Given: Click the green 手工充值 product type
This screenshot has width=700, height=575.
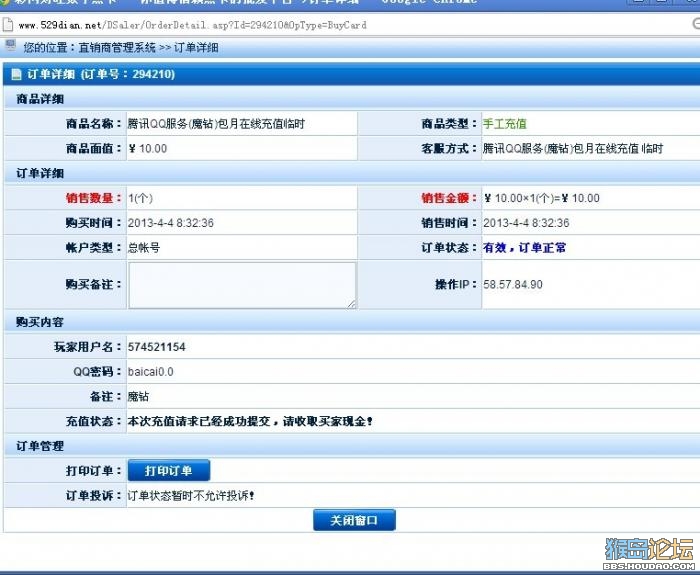Looking at the screenshot, I should click(x=505, y=124).
